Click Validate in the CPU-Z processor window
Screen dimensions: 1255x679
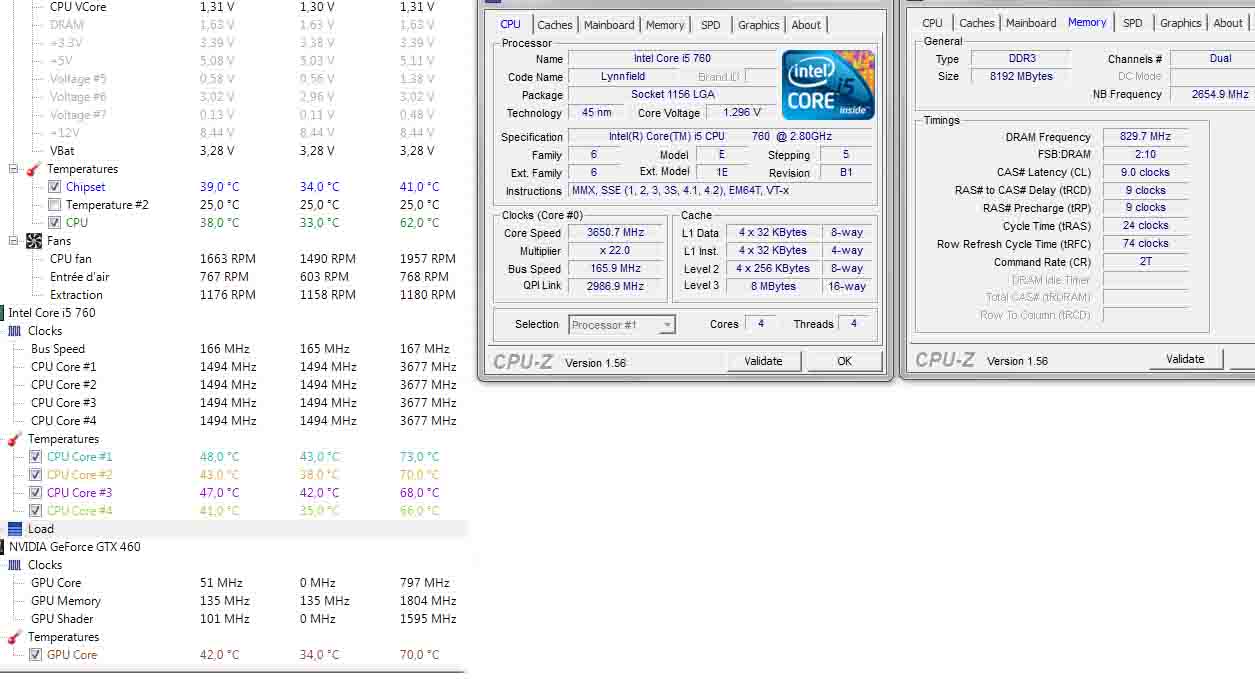(x=763, y=361)
